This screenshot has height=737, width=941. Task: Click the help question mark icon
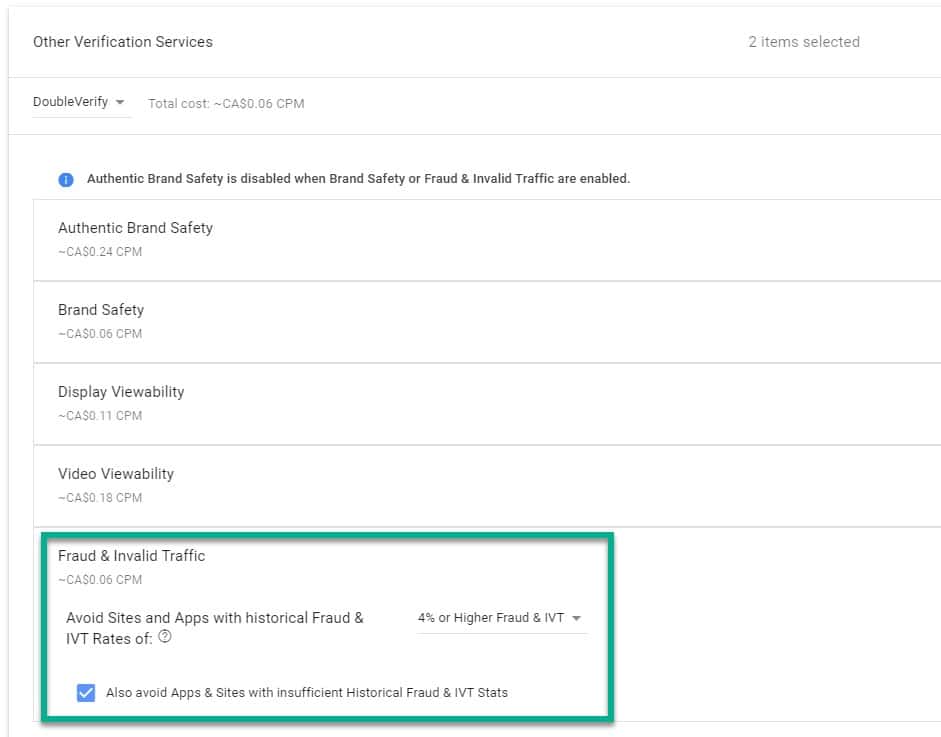[165, 637]
